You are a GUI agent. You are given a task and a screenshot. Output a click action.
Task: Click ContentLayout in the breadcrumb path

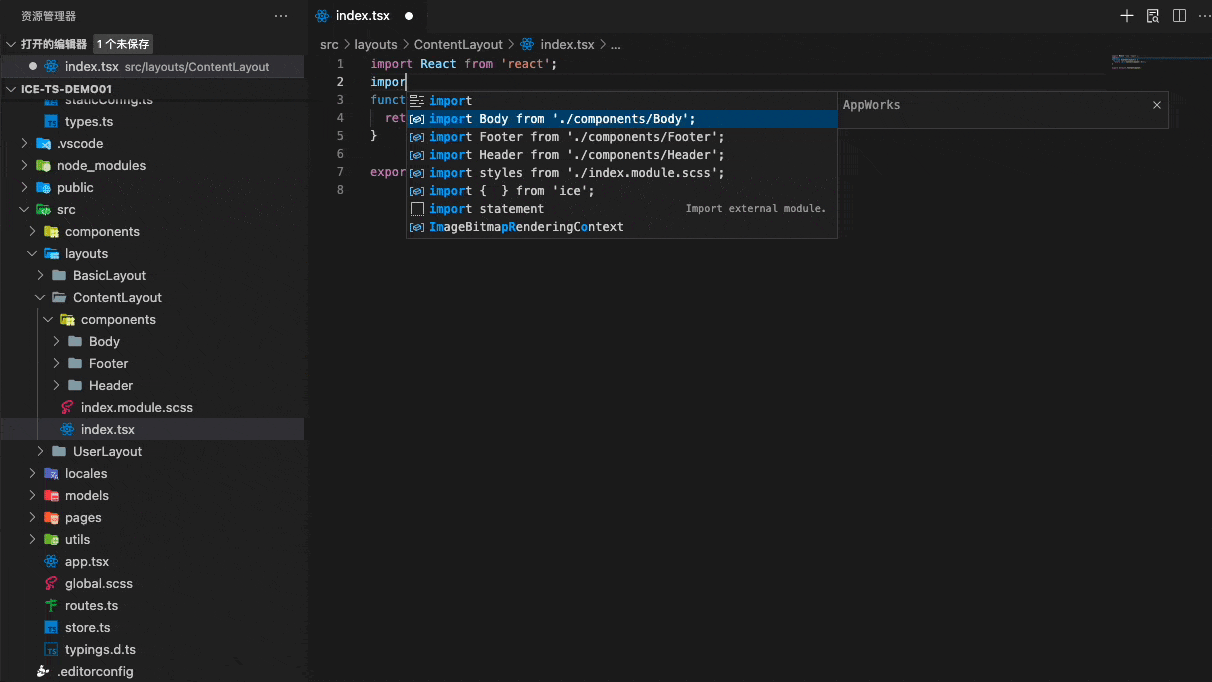tap(458, 45)
